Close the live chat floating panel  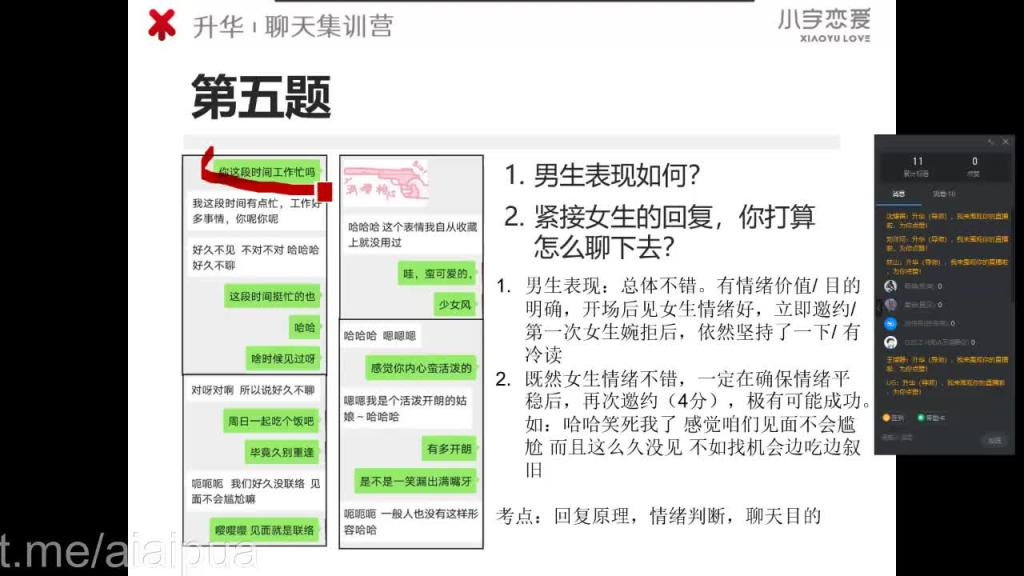coord(1006,142)
